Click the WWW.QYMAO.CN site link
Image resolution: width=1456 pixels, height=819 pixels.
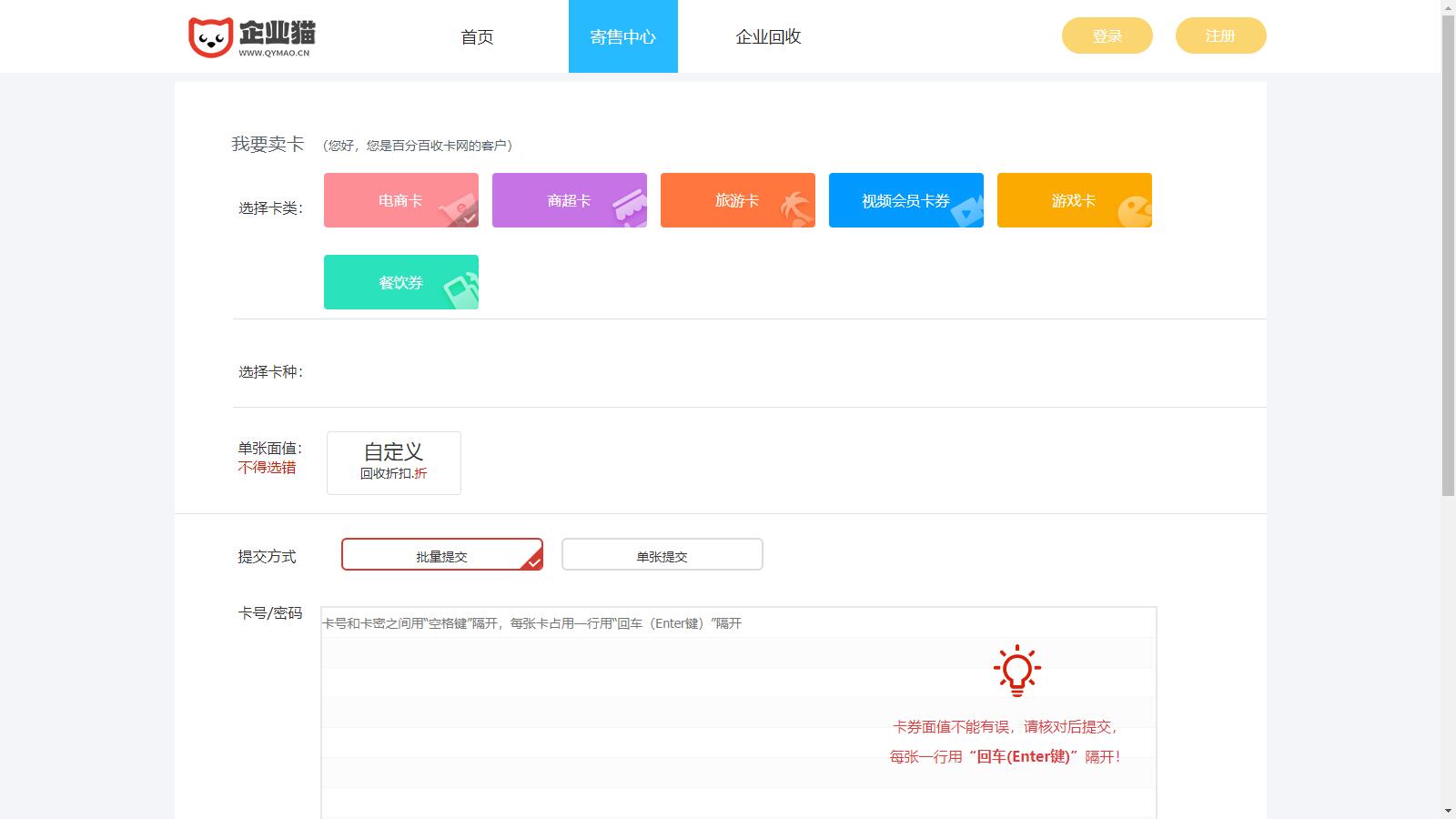pyautogui.click(x=273, y=53)
